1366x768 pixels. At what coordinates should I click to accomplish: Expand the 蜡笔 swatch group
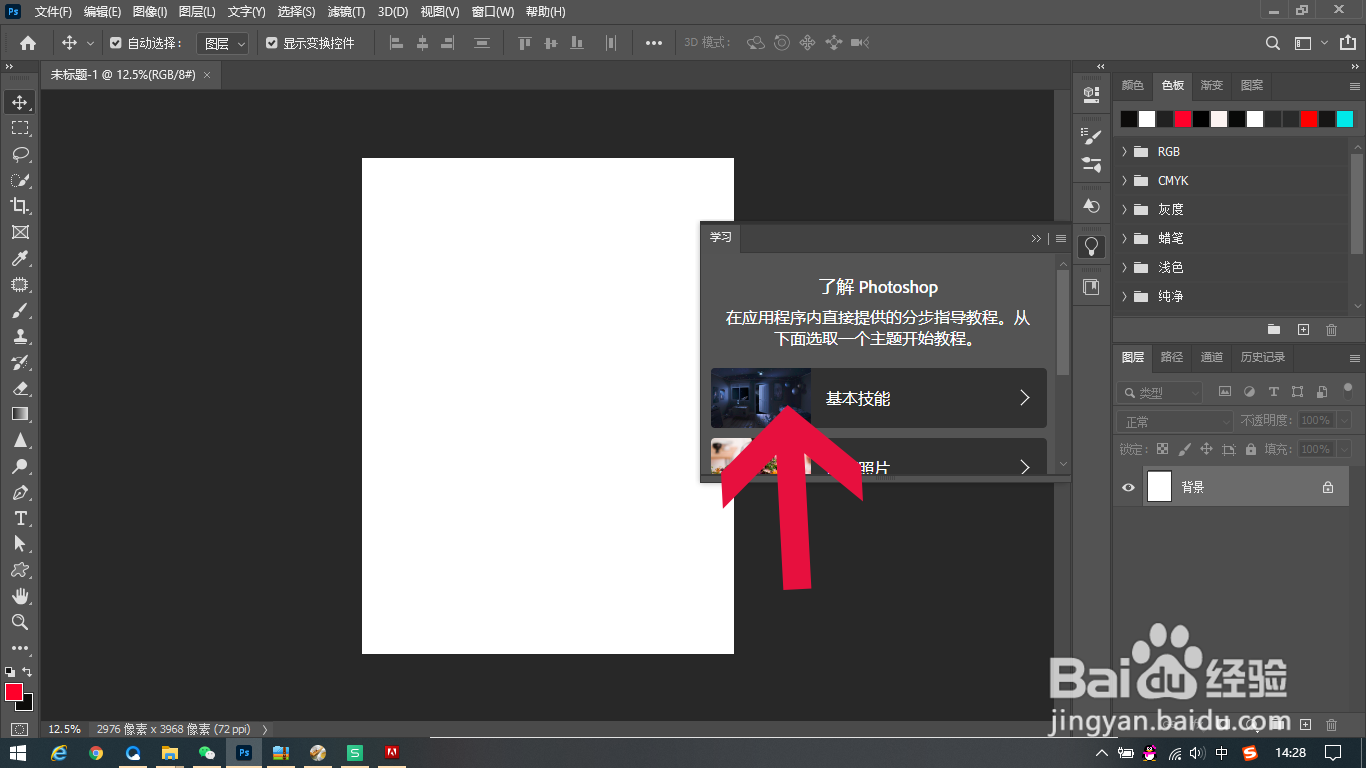pos(1124,239)
